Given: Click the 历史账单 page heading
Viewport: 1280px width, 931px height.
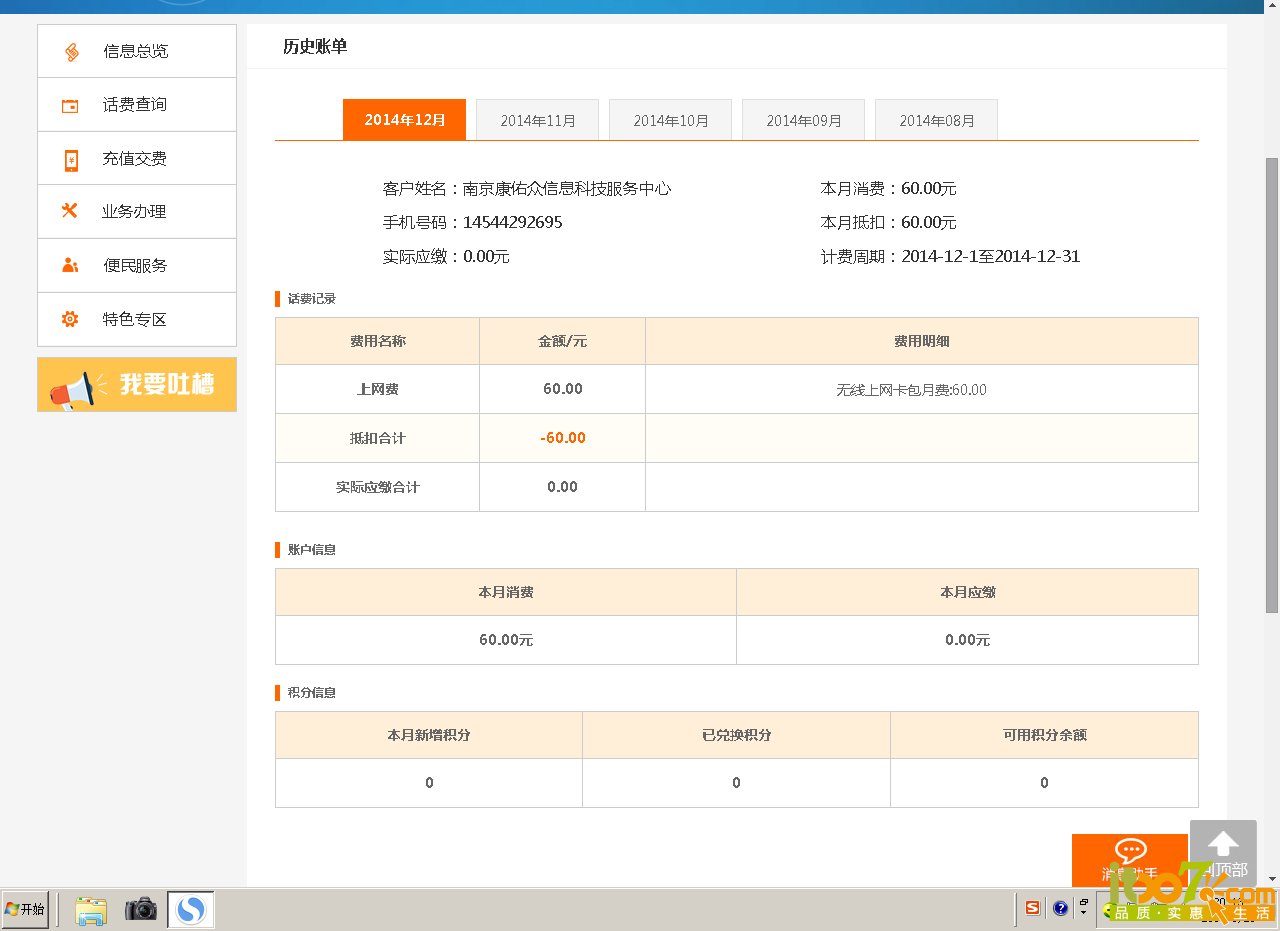Looking at the screenshot, I should click(315, 46).
